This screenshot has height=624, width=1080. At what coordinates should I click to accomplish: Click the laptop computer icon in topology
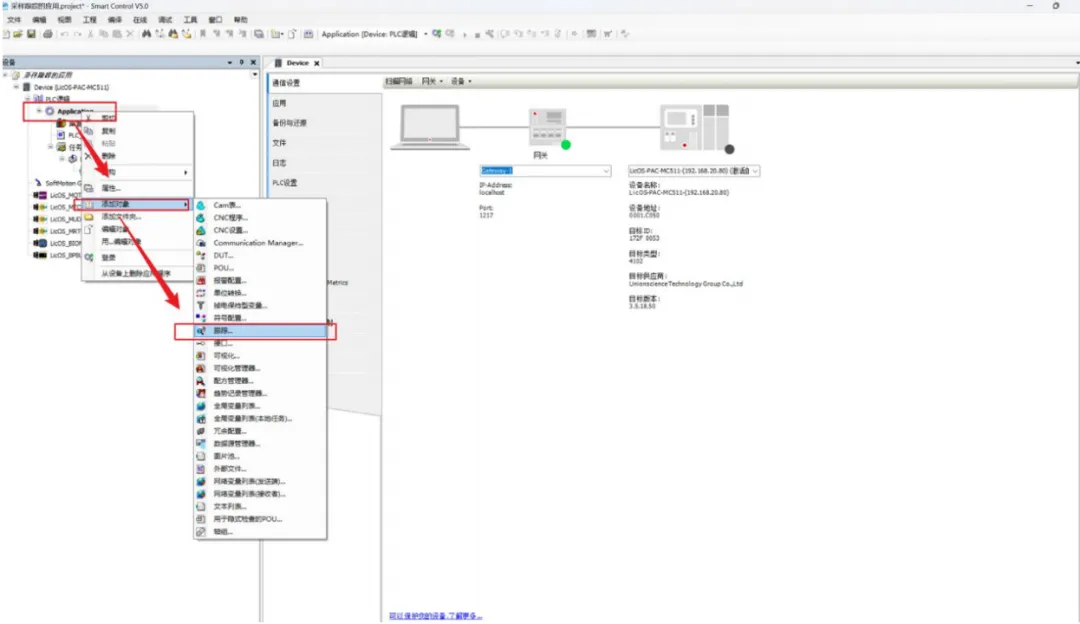(430, 126)
